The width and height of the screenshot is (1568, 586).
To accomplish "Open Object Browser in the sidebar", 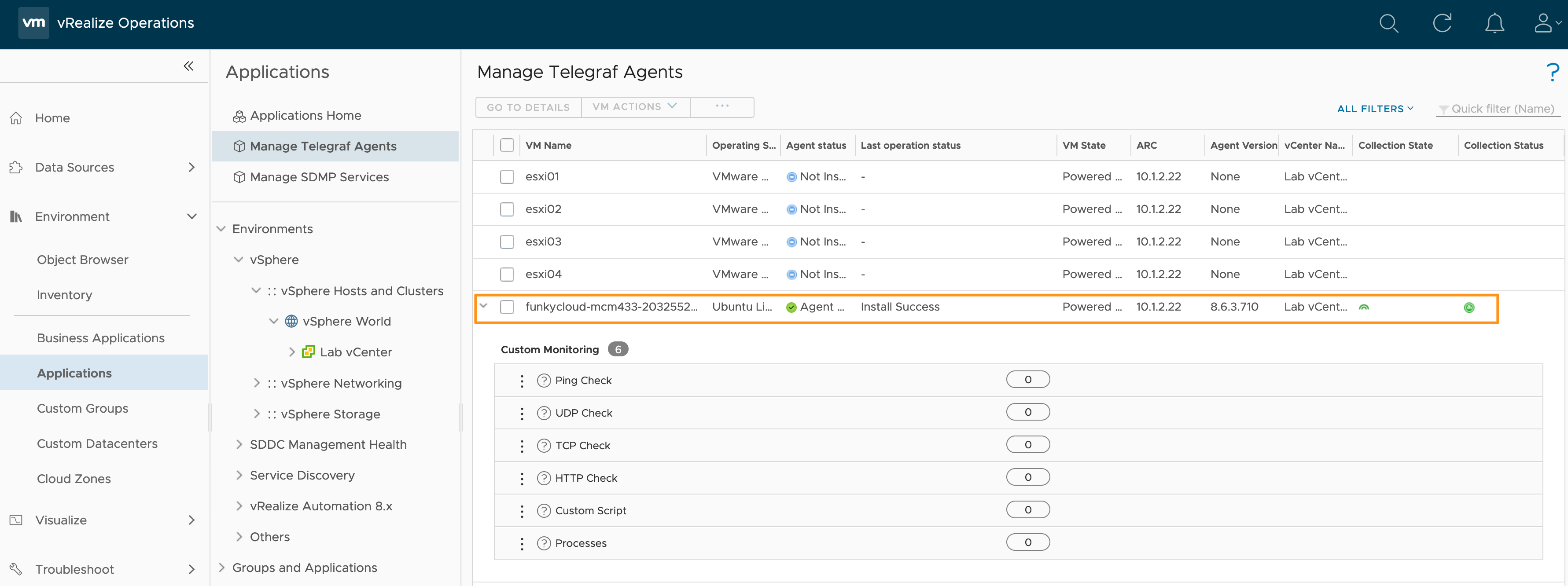I will pyautogui.click(x=82, y=260).
